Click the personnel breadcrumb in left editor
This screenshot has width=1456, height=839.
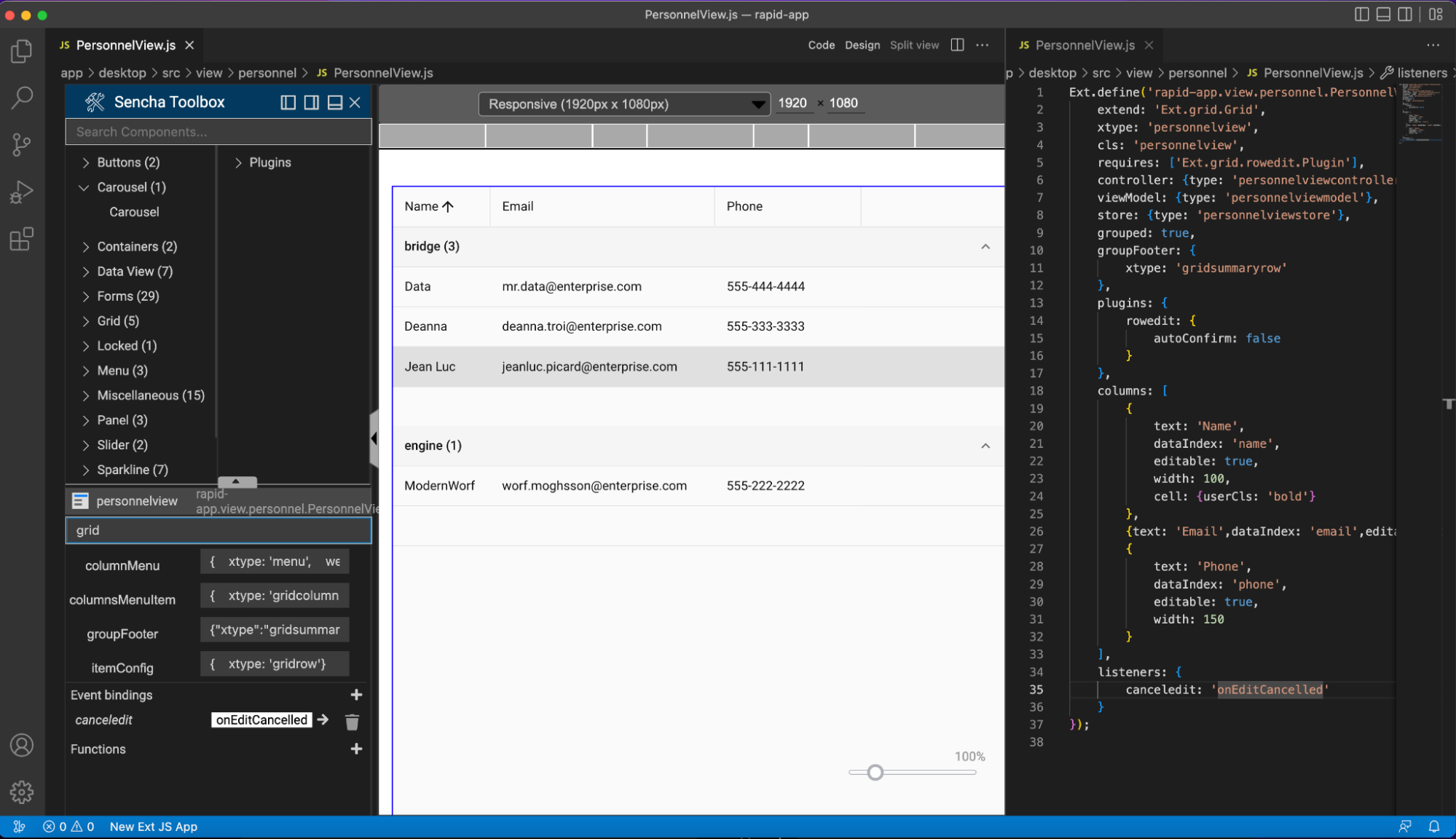267,73
